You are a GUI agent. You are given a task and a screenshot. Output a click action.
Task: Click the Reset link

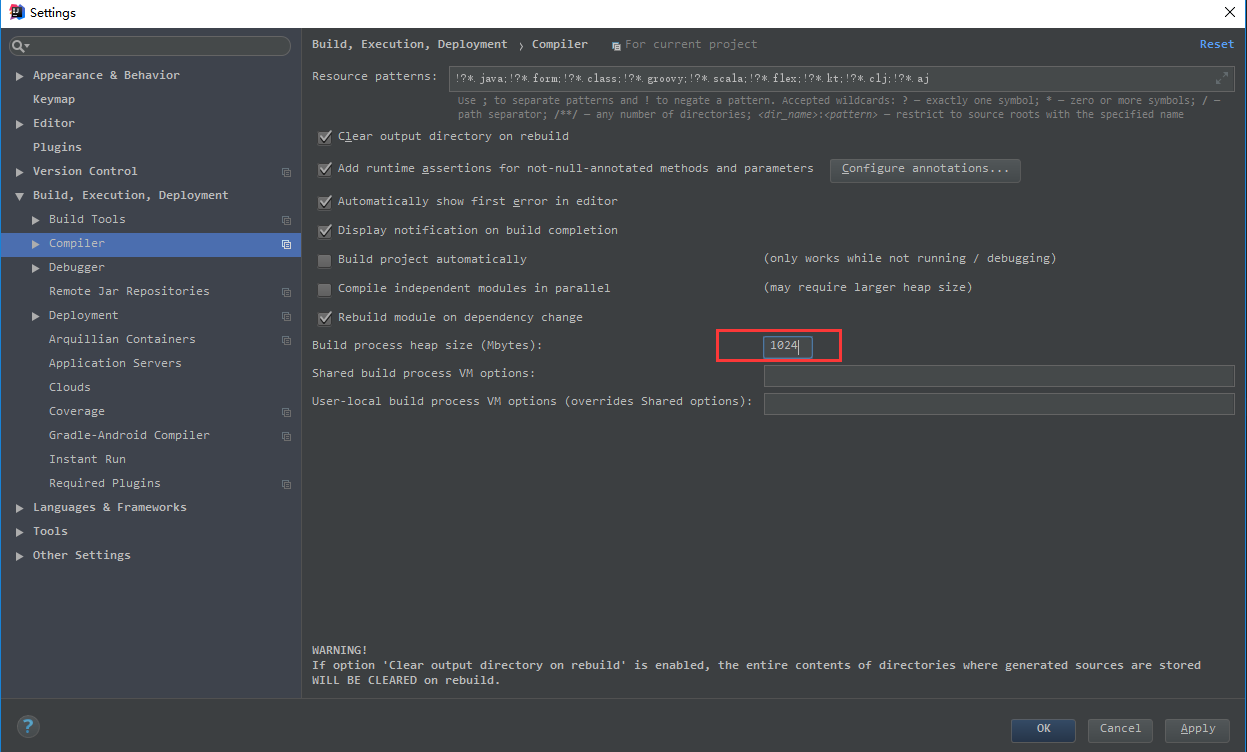click(1216, 44)
